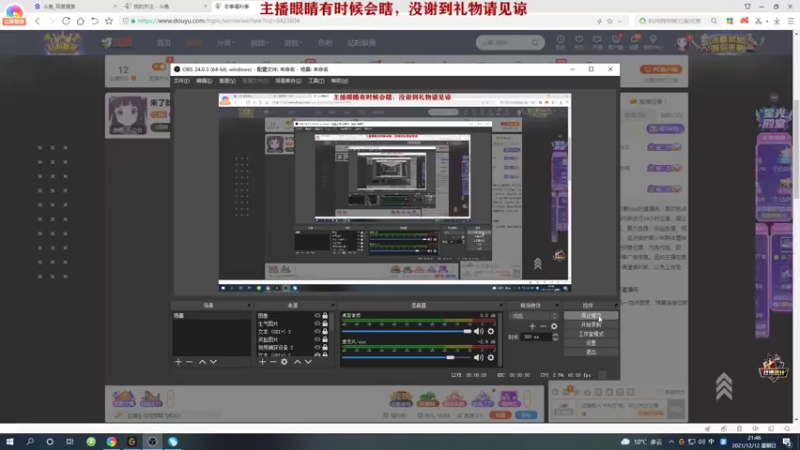800x450 pixels.
Task: Open source properties gear icon
Action: (284, 362)
